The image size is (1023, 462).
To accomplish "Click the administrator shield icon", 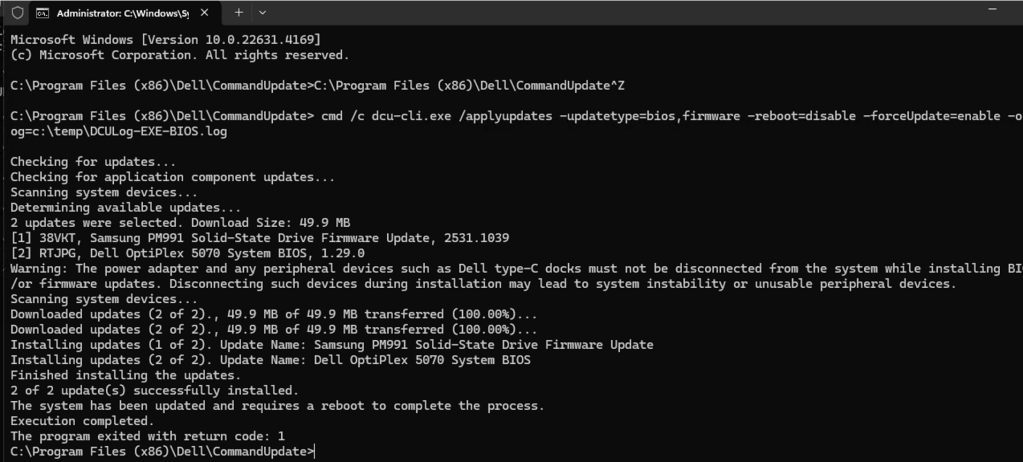I will coord(17,13).
